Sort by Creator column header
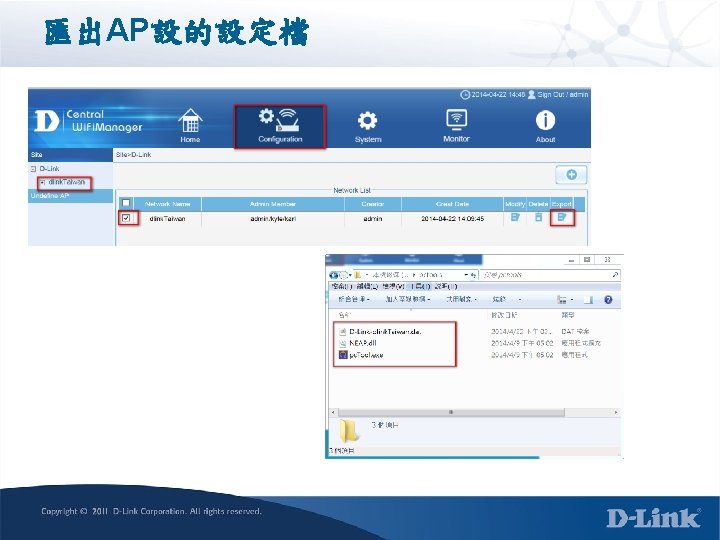The image size is (720, 540). click(x=372, y=204)
